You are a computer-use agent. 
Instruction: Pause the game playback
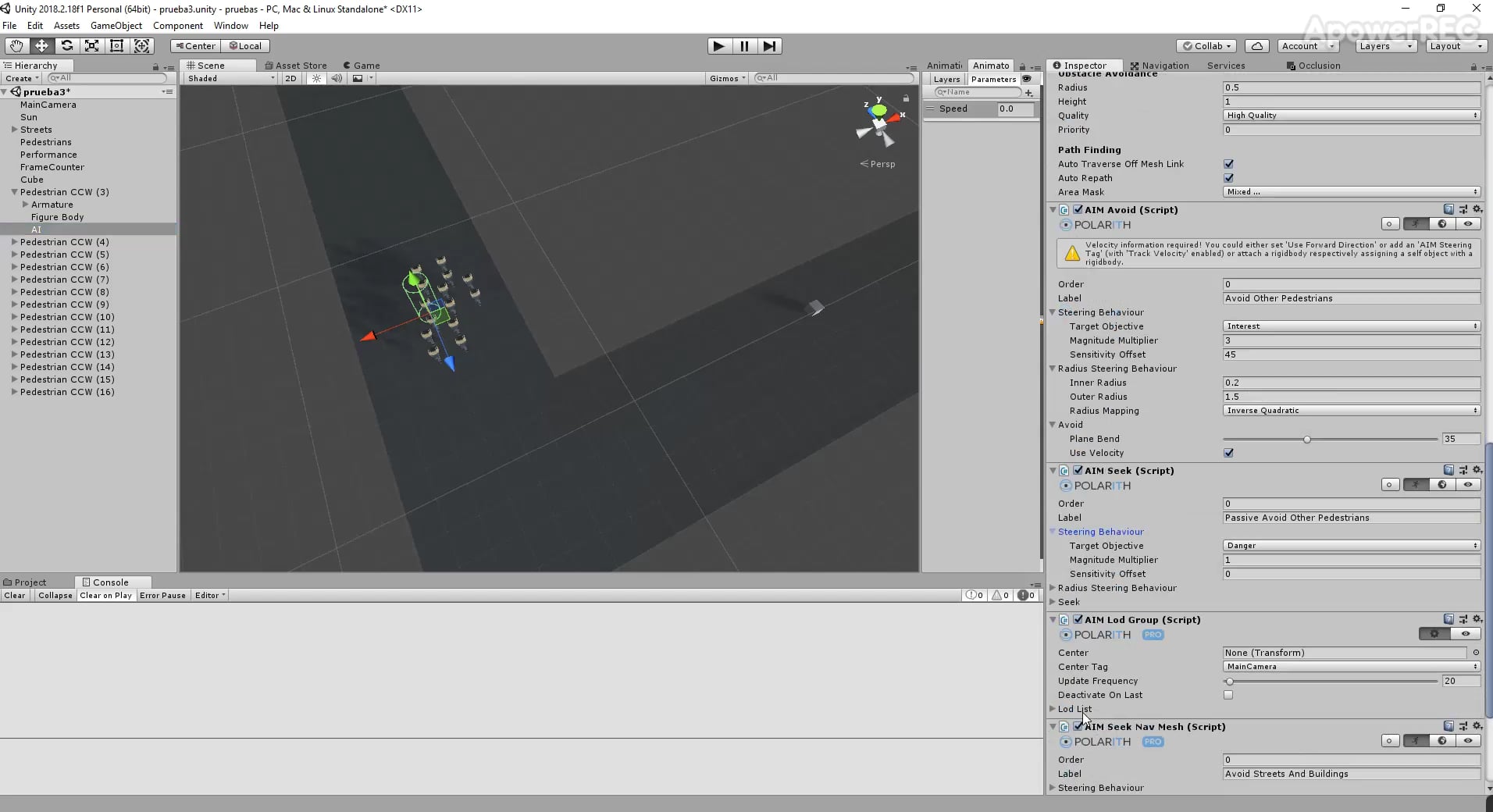(744, 46)
